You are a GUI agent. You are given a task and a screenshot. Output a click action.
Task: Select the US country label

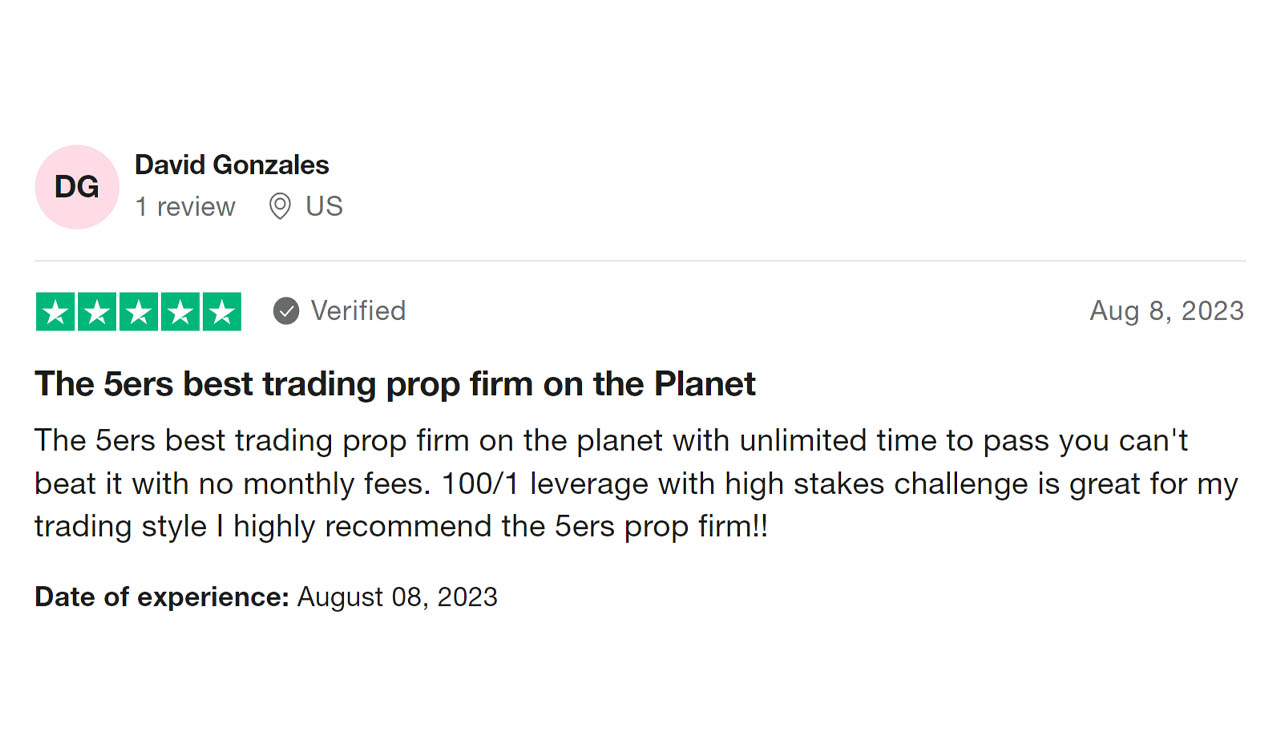324,207
